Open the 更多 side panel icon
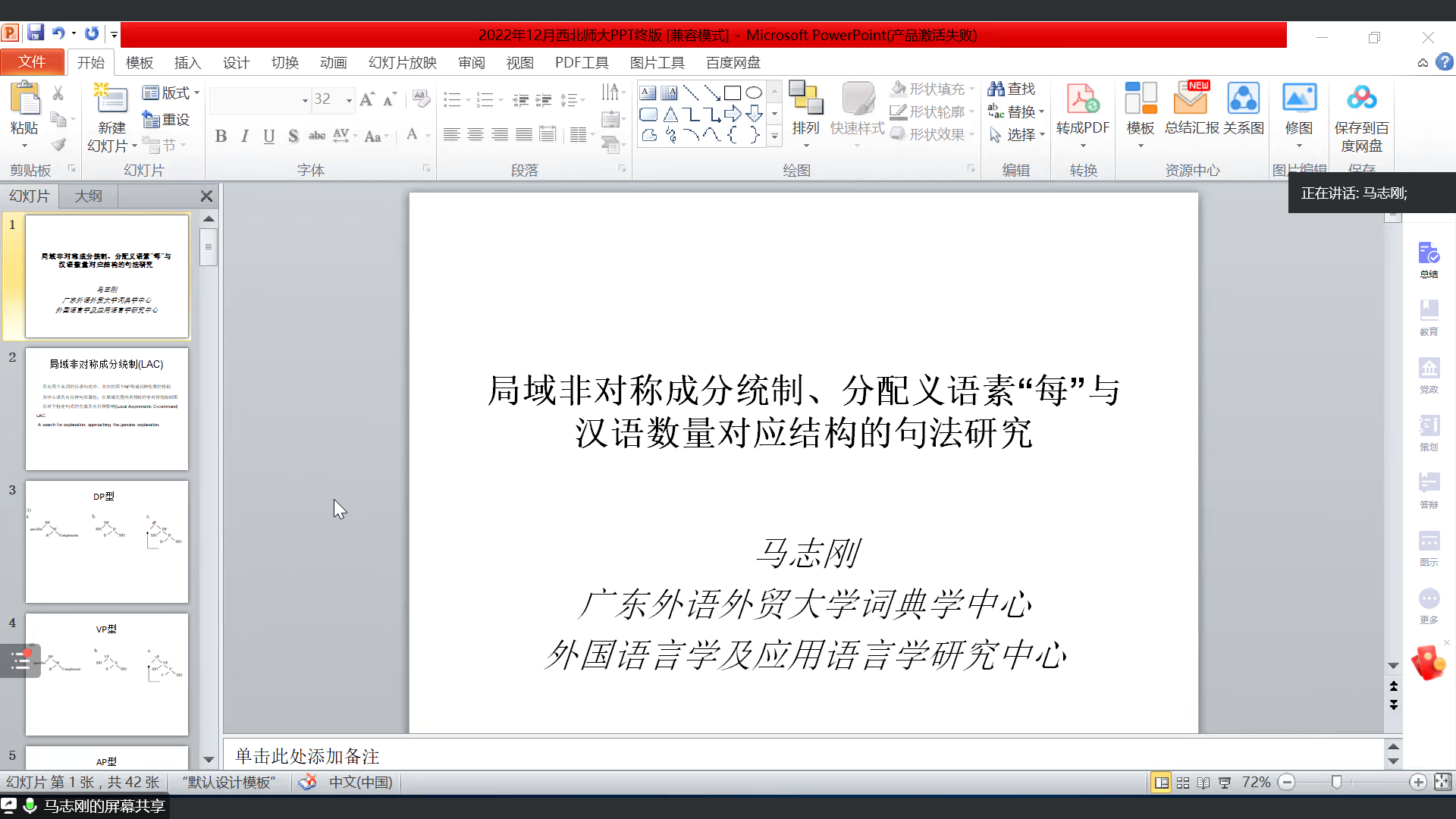 click(1429, 606)
